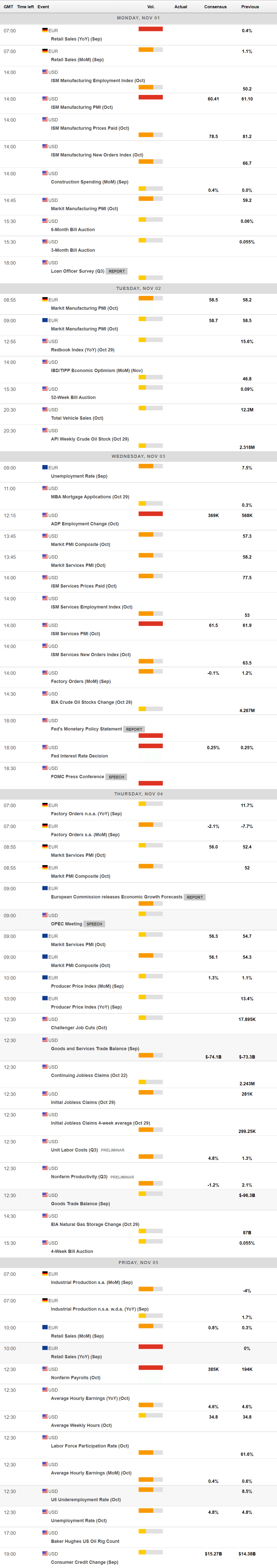This screenshot has width=277, height=1568.
Task: Open SPEECH tag on FOMC Press Conference
Action: point(116,777)
